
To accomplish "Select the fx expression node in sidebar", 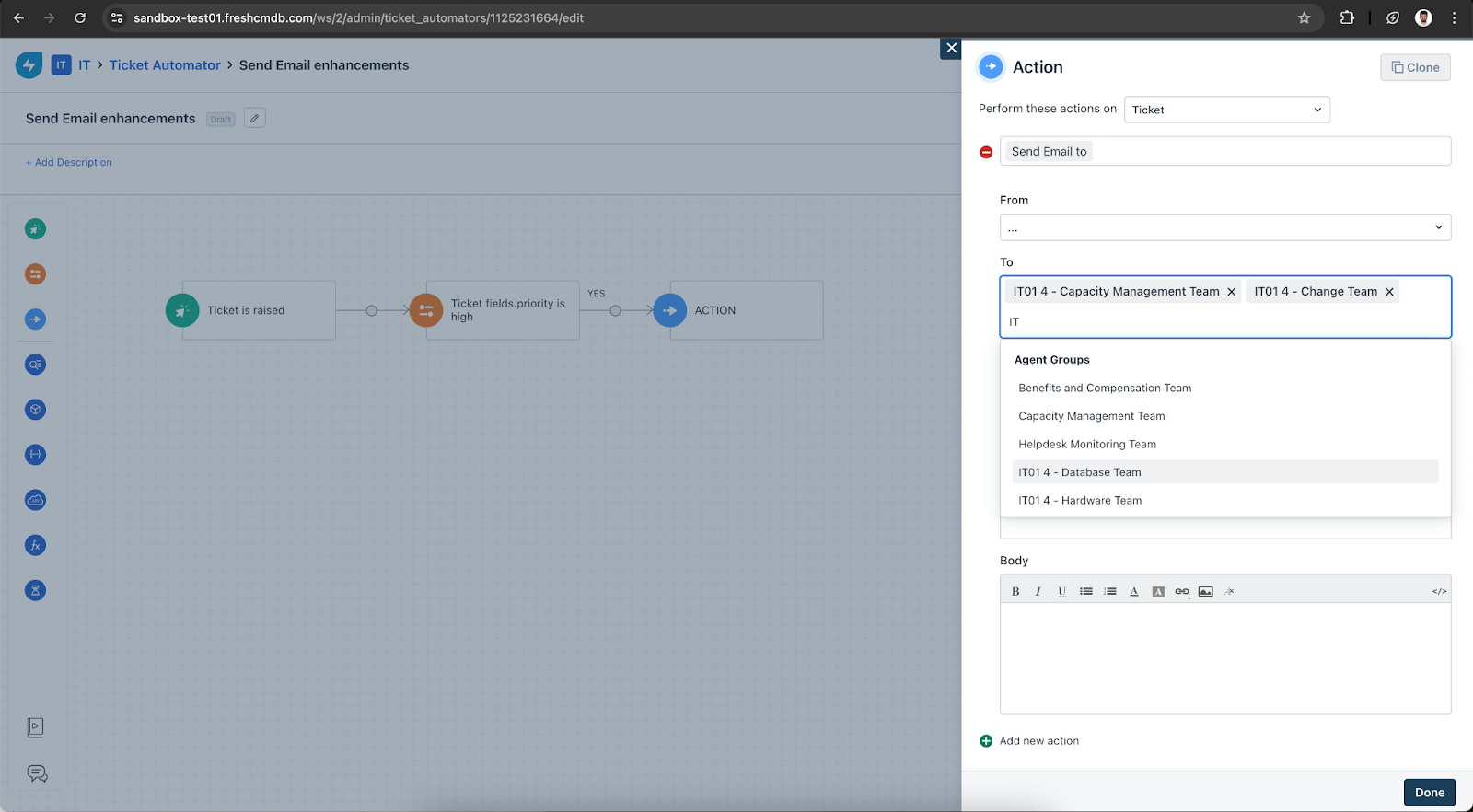I will 35,545.
